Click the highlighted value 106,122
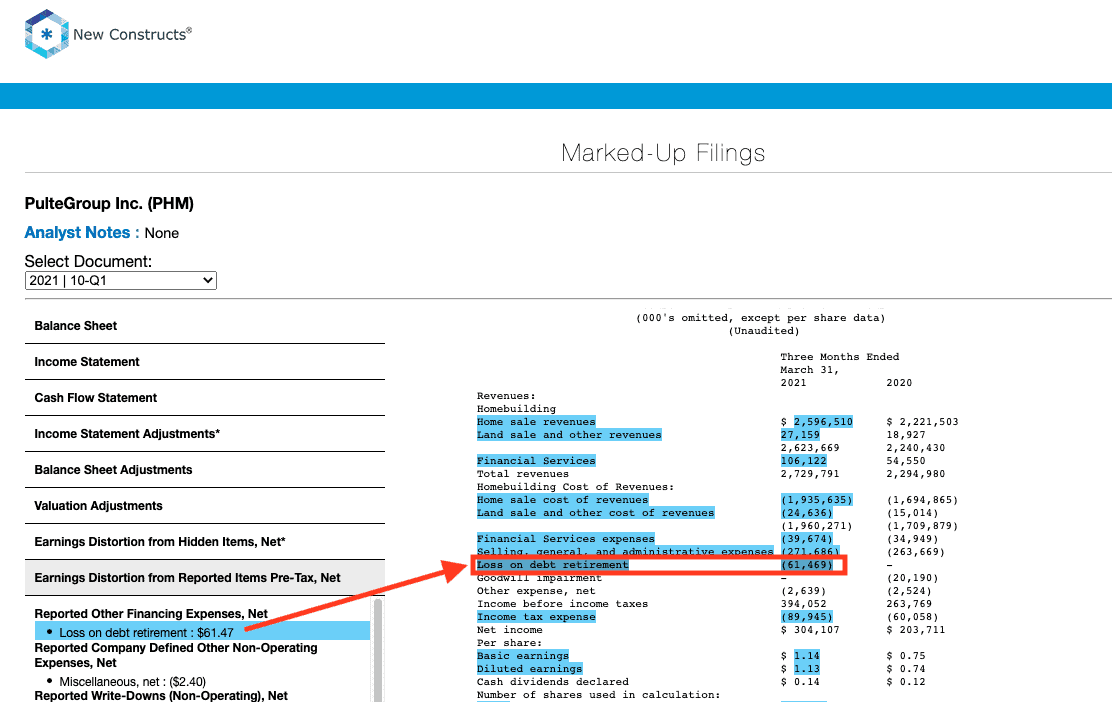 pyautogui.click(x=804, y=461)
